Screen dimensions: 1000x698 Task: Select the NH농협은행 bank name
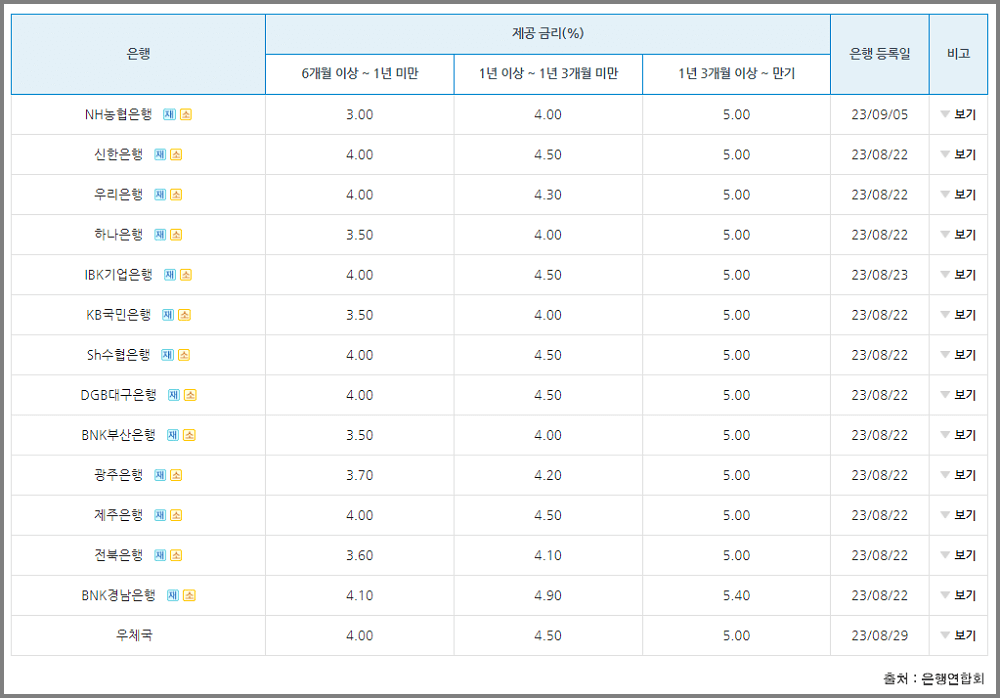[x=119, y=114]
